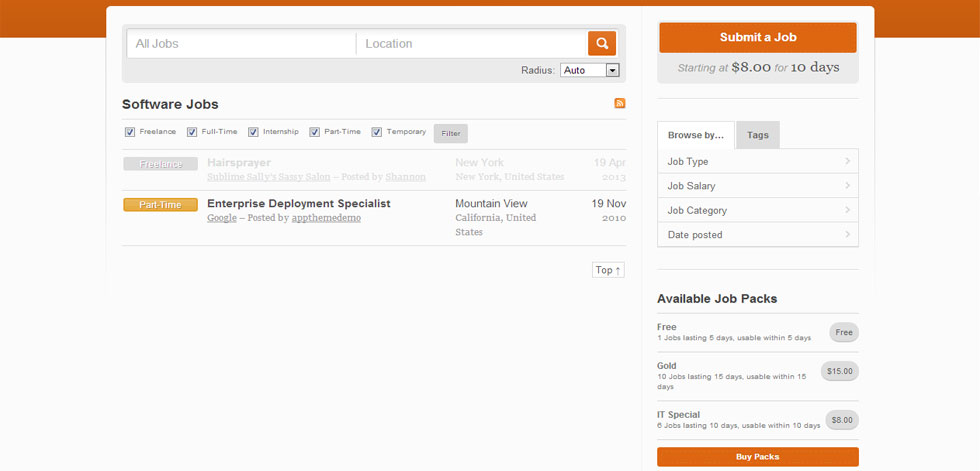The height and width of the screenshot is (471, 980).
Task: Open the Hairsprayer job listing
Action: 239,162
